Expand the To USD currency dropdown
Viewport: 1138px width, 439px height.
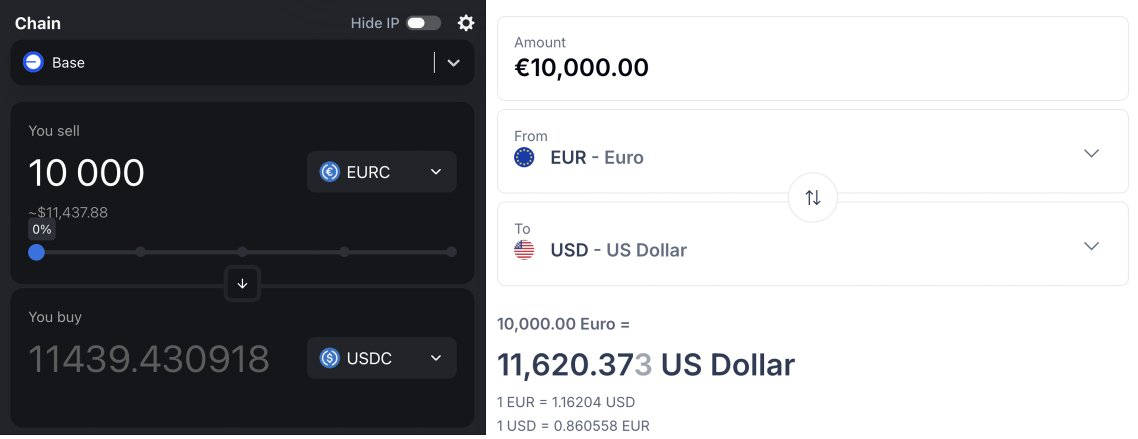[1091, 246]
